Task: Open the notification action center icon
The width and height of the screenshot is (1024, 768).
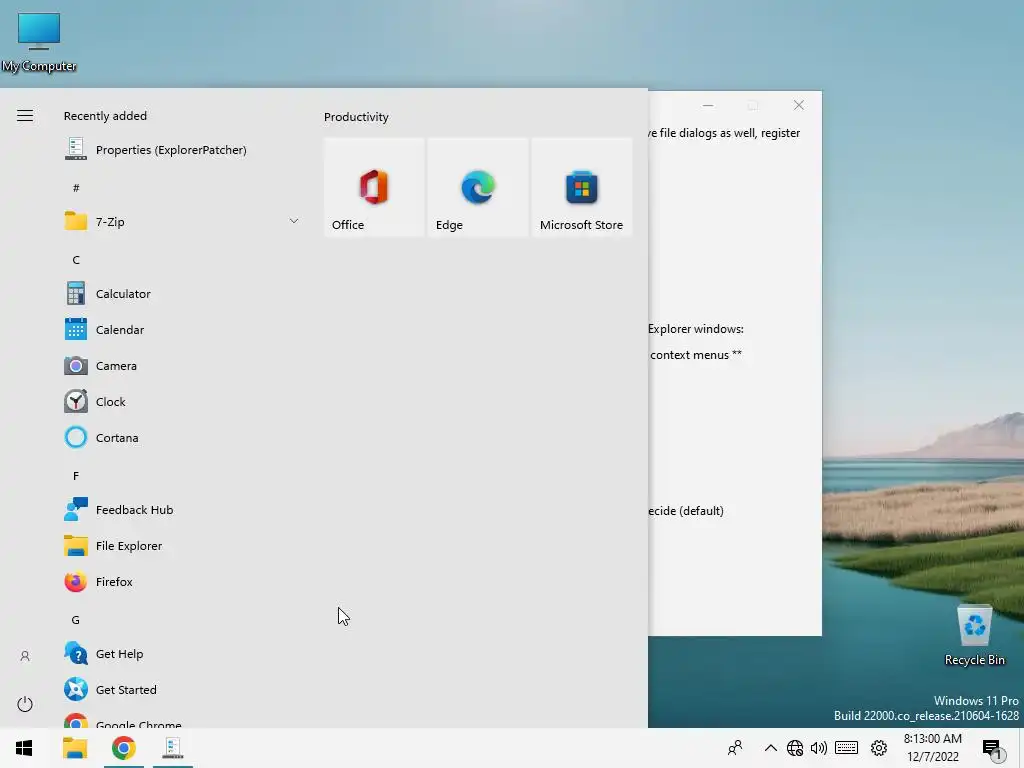Action: (x=992, y=749)
